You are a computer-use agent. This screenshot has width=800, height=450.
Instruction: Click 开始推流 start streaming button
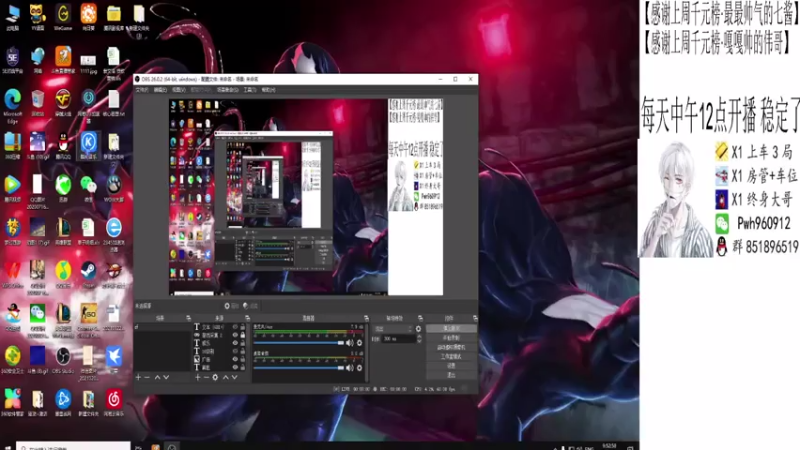point(451,329)
